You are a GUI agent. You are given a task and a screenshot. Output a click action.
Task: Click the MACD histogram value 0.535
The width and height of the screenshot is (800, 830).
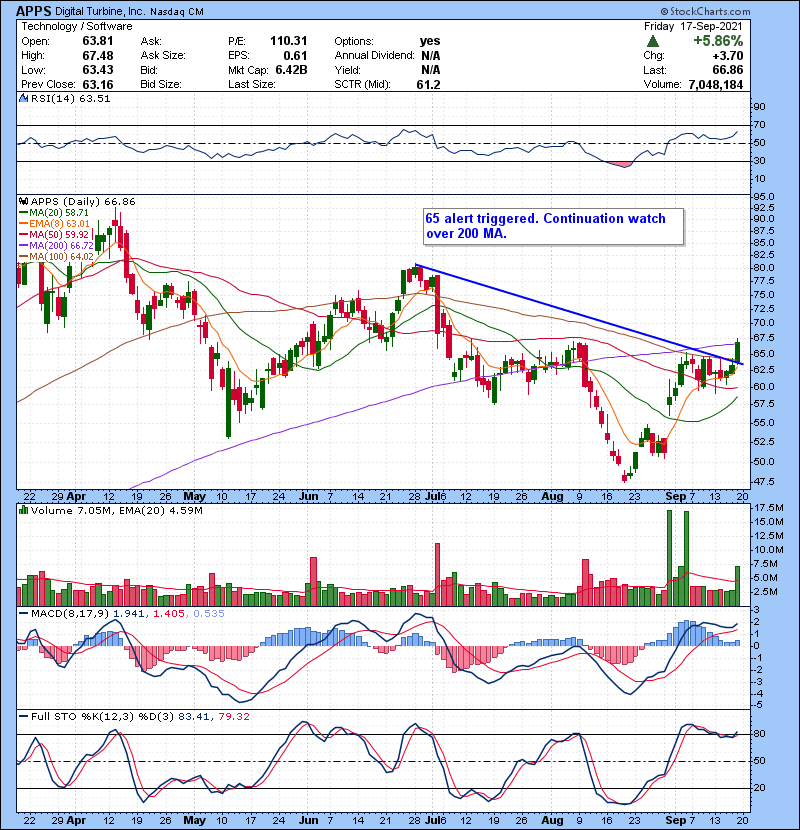[x=209, y=614]
